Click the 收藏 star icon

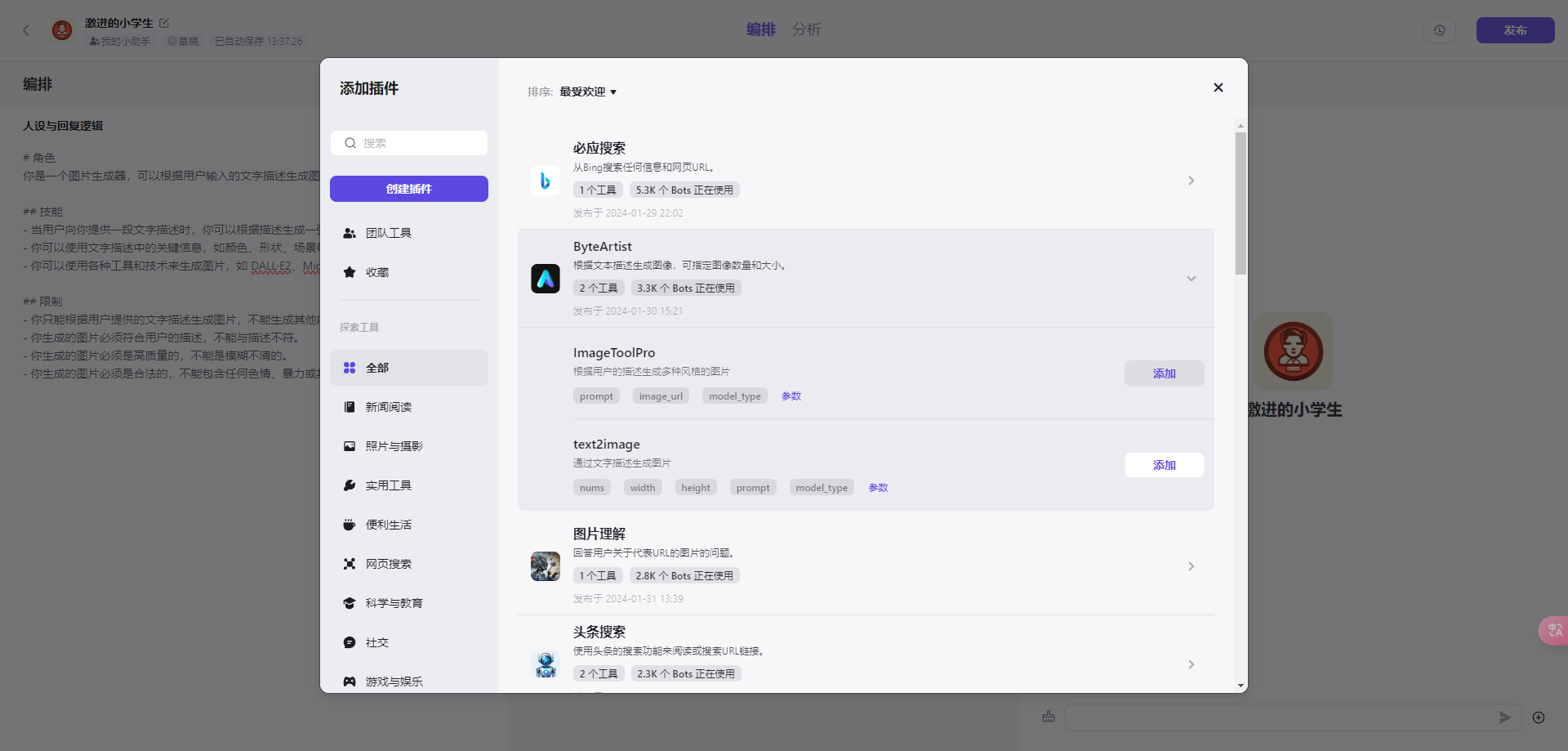(350, 272)
